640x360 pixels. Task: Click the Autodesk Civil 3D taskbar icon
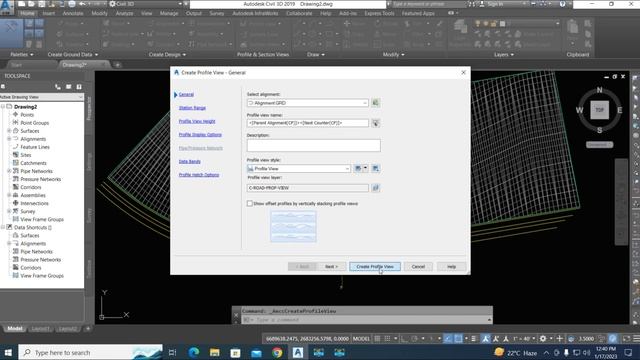click(x=298, y=352)
